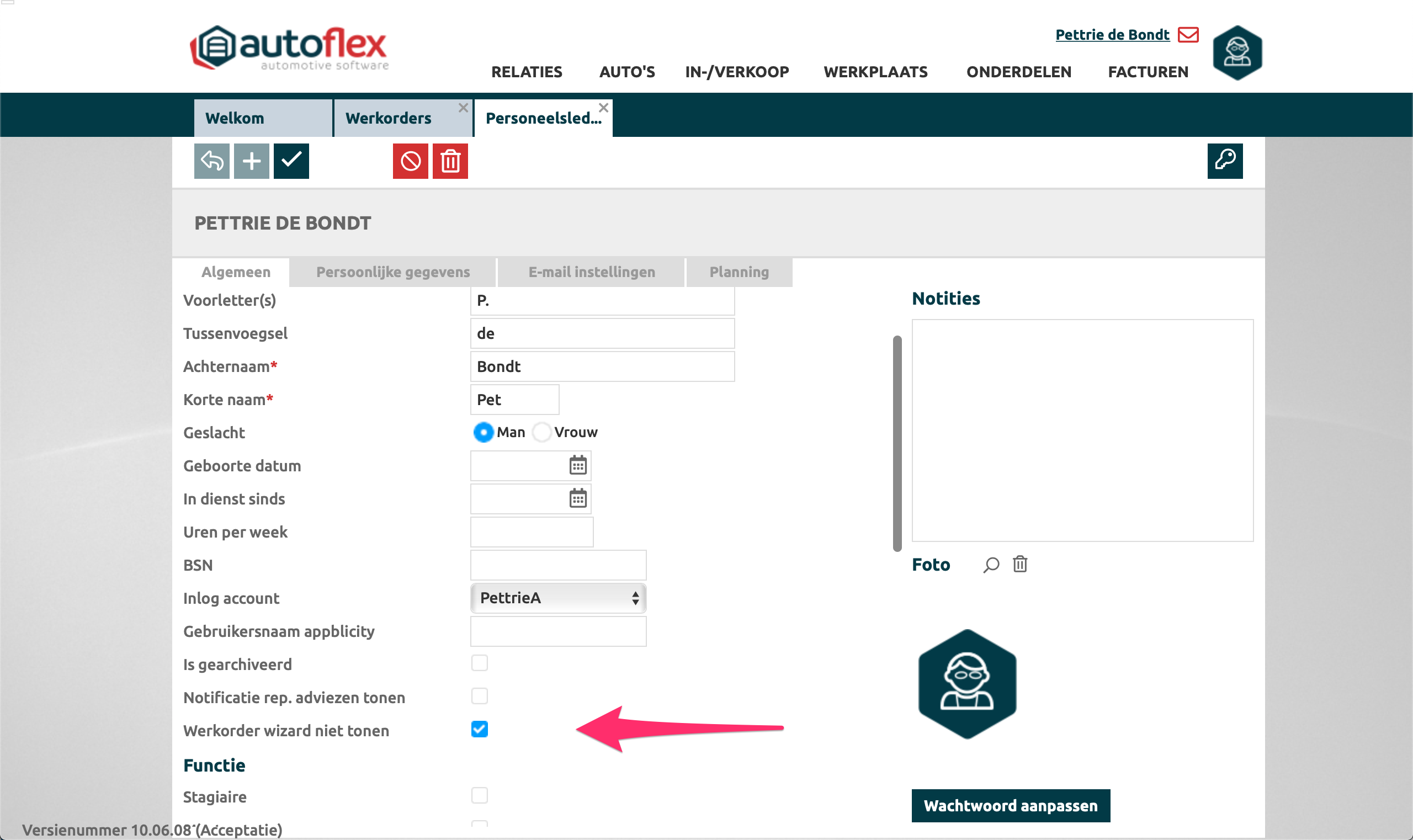The width and height of the screenshot is (1413, 840).
Task: Open Pettrie de Bondt profile link
Action: point(1112,35)
